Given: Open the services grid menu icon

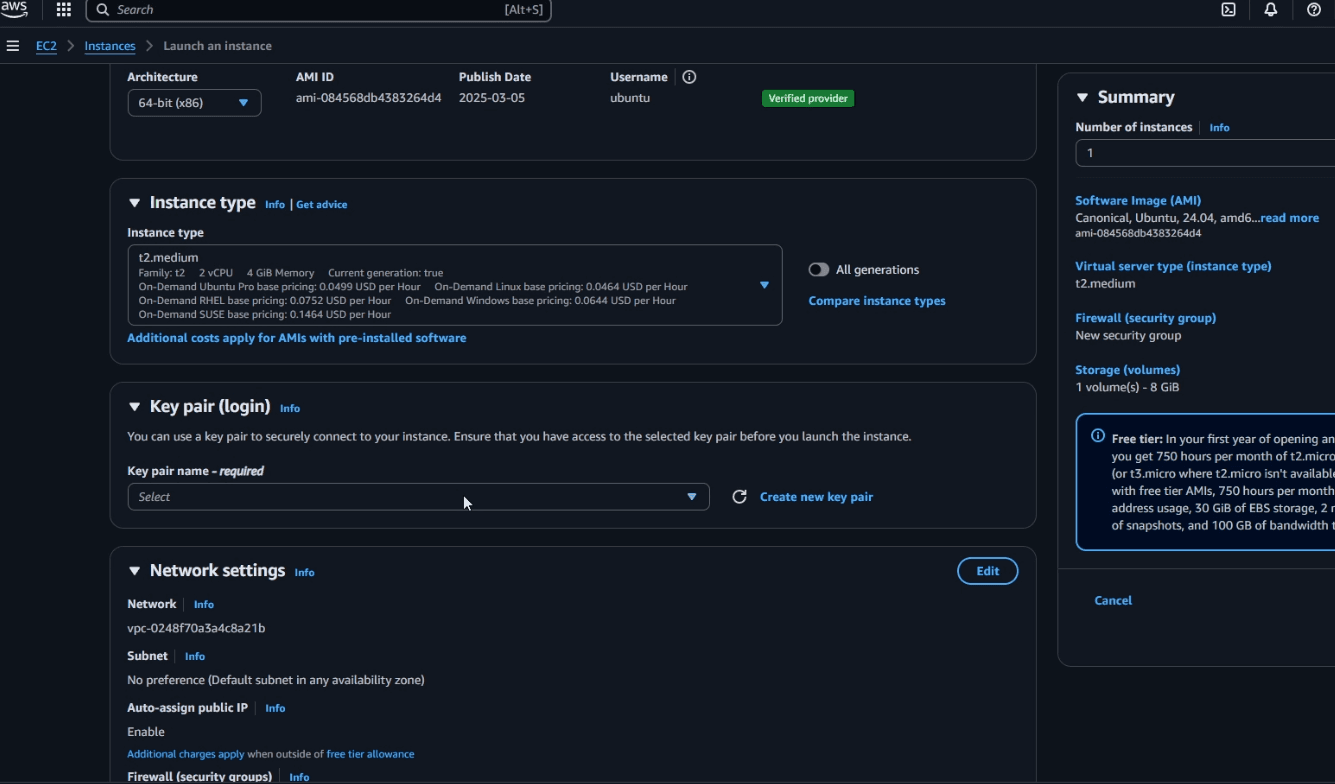Looking at the screenshot, I should [64, 10].
